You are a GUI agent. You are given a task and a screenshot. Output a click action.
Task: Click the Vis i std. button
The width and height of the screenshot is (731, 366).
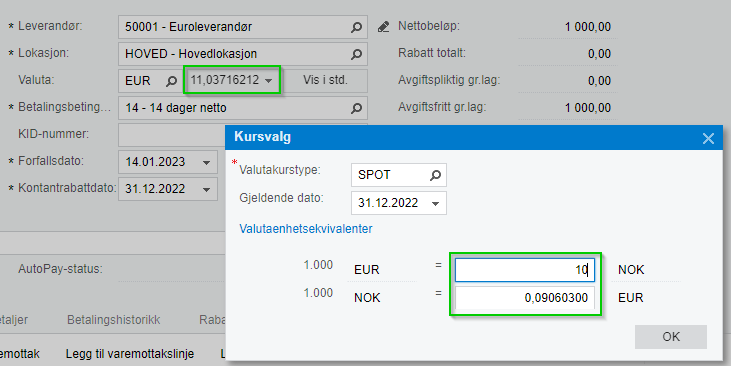pyautogui.click(x=325, y=80)
